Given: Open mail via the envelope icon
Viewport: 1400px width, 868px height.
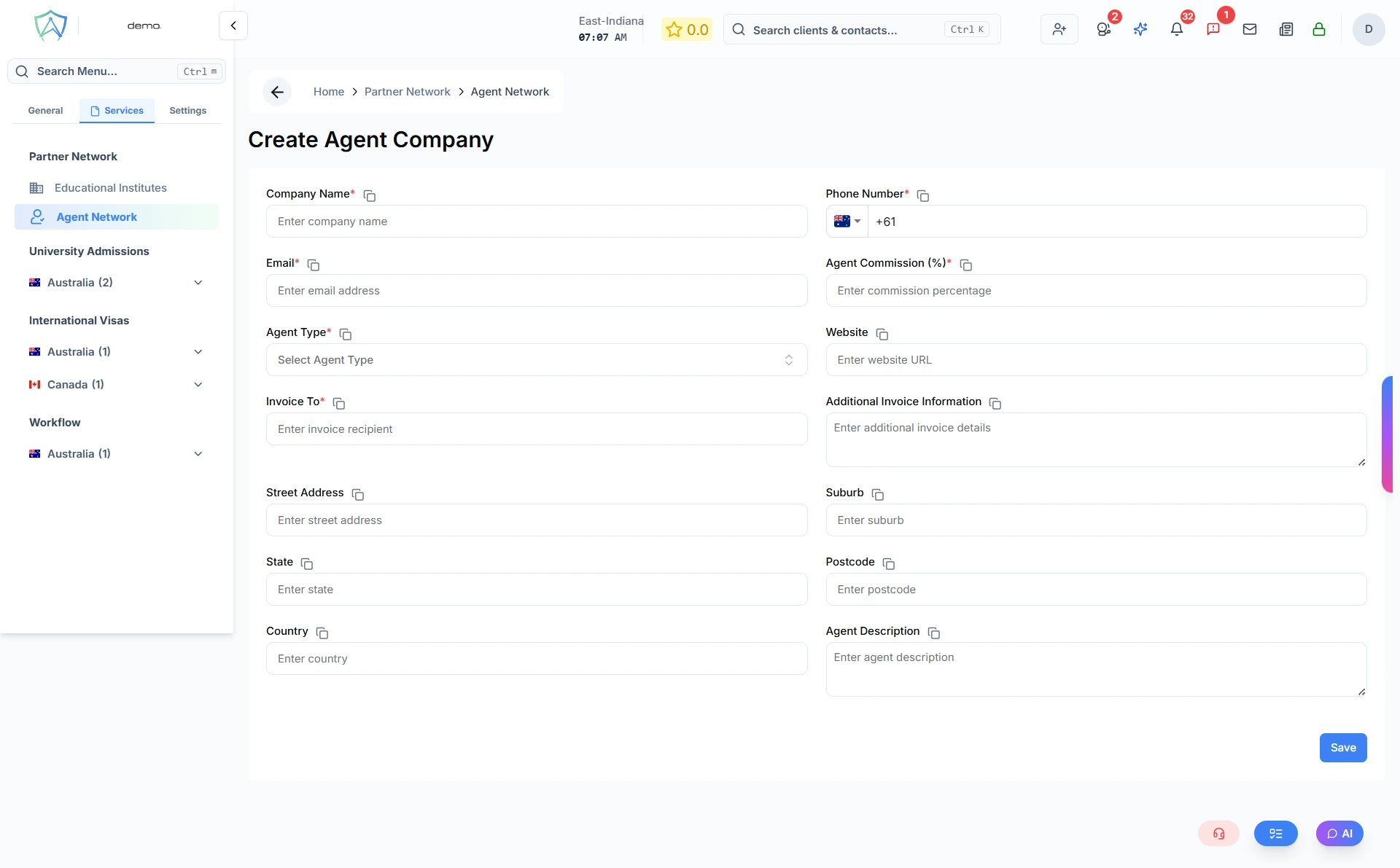Looking at the screenshot, I should (1250, 29).
